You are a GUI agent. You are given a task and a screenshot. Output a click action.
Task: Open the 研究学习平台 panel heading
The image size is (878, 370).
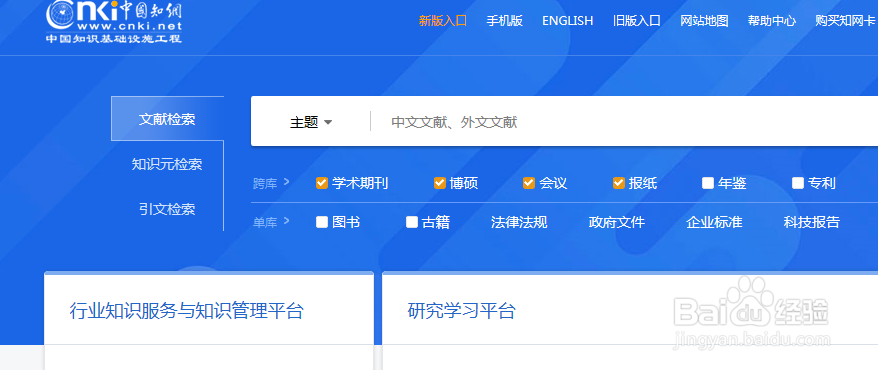[x=461, y=311]
